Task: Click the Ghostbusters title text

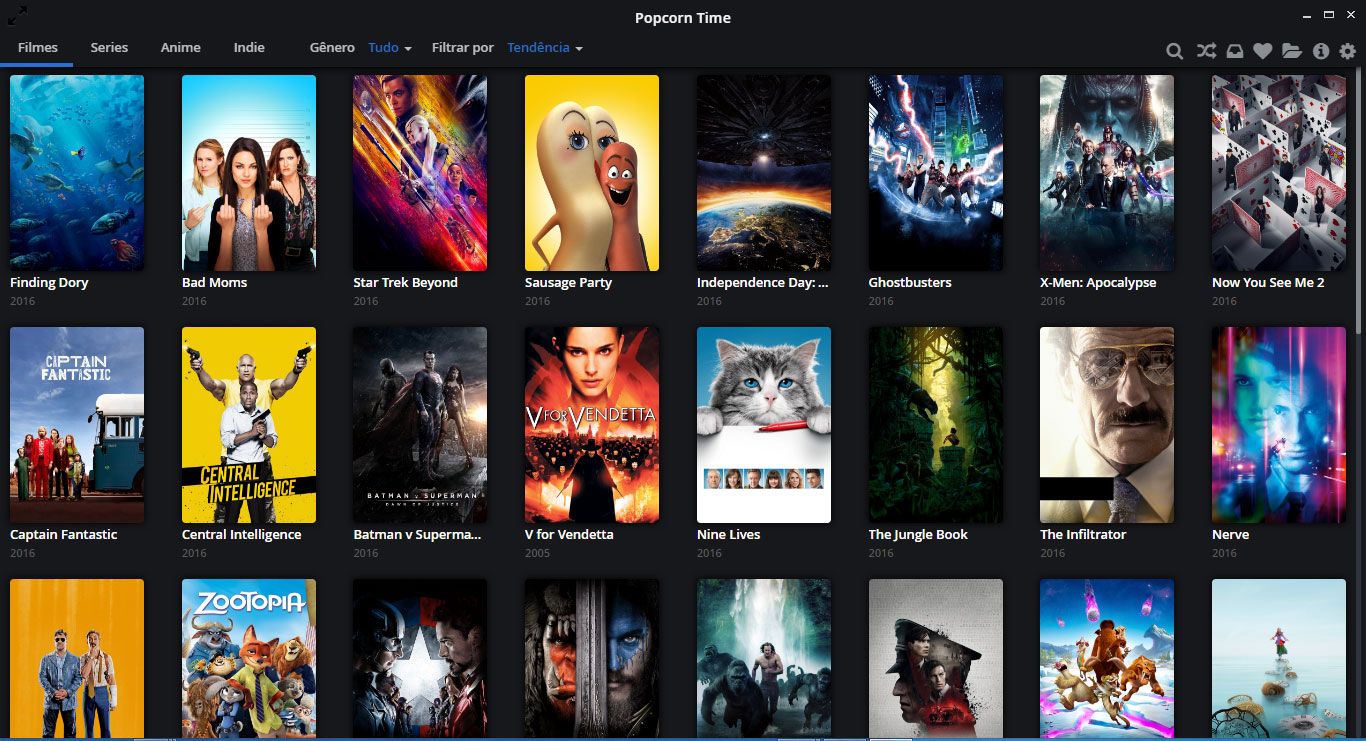Action: [910, 283]
